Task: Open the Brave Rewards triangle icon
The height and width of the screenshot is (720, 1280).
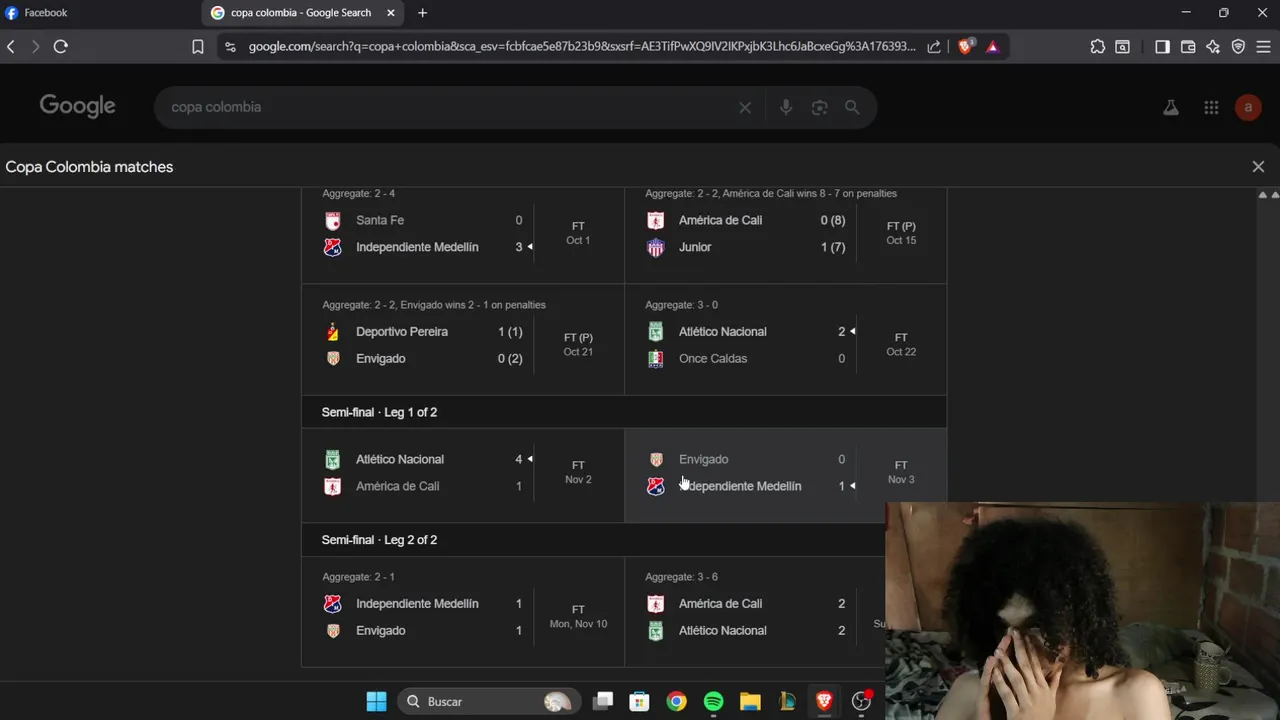Action: point(992,46)
